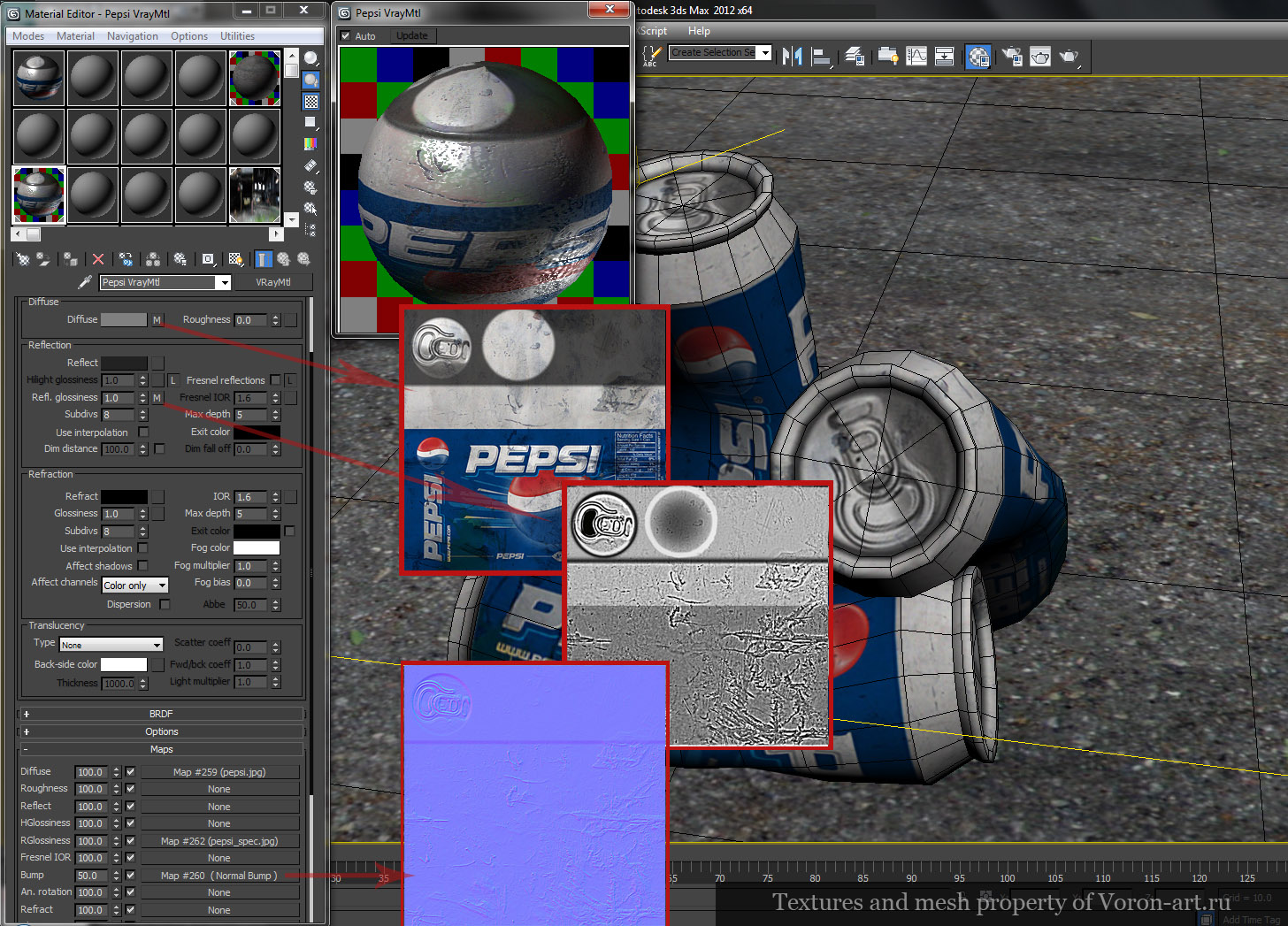The height and width of the screenshot is (926, 1288).
Task: Click the Sample UV Tiling icon
Action: 310,122
